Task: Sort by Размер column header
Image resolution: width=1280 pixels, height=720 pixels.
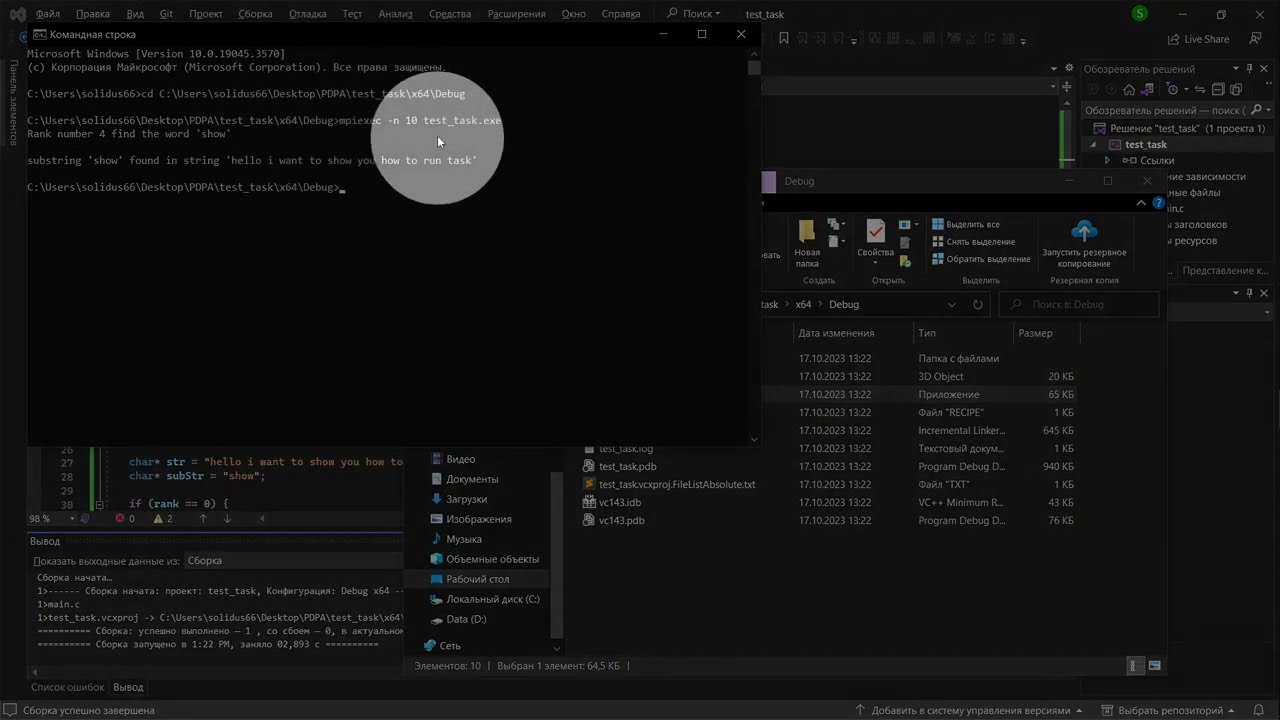Action: 1035,333
